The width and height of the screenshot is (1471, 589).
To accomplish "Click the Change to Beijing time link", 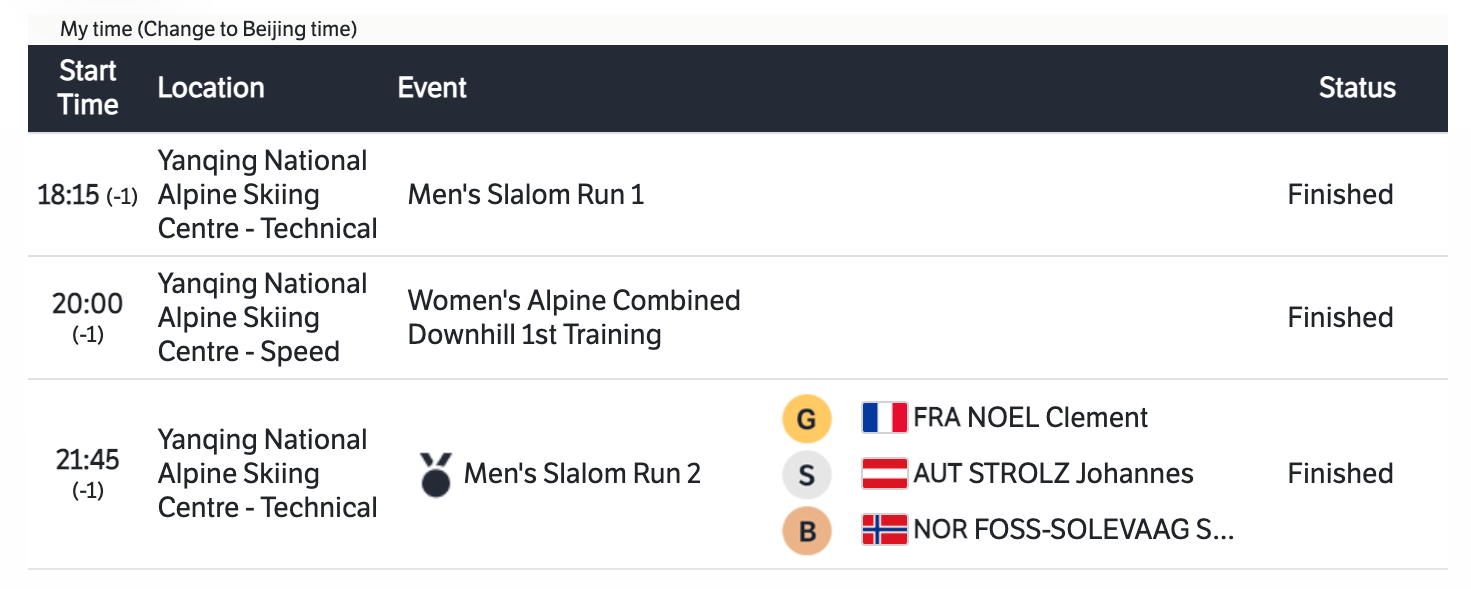I will point(248,29).
